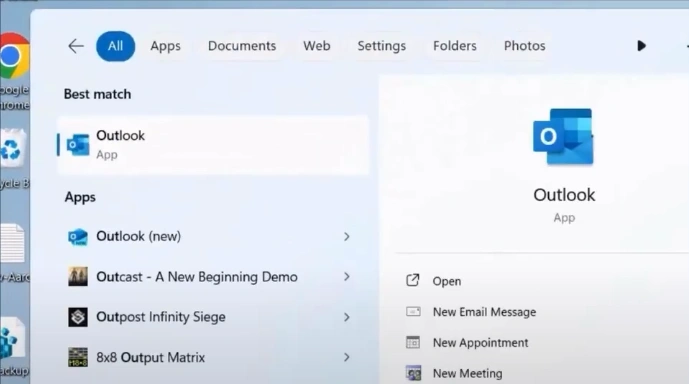The width and height of the screenshot is (689, 384).
Task: Select the Outlook (new) result text
Action: click(x=138, y=236)
